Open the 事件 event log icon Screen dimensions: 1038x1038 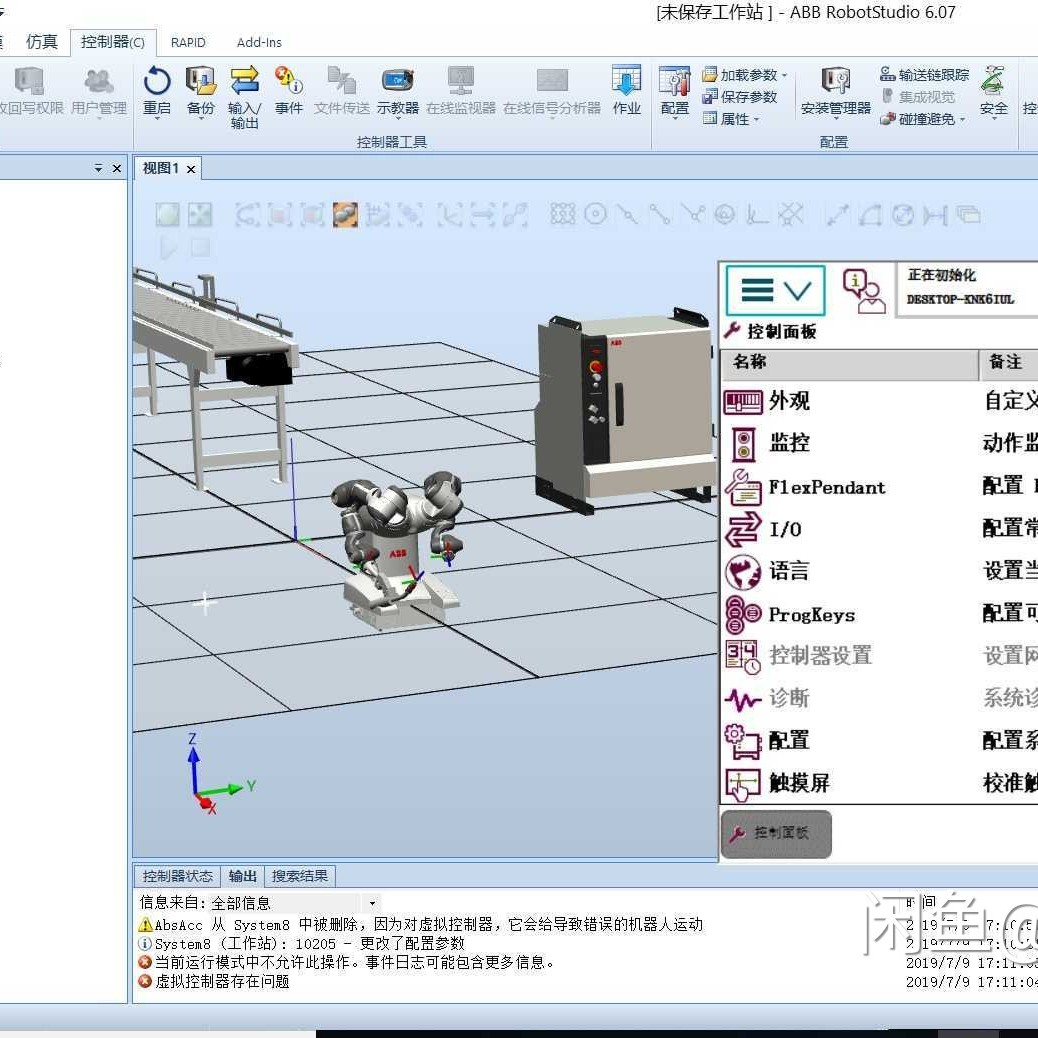point(289,91)
